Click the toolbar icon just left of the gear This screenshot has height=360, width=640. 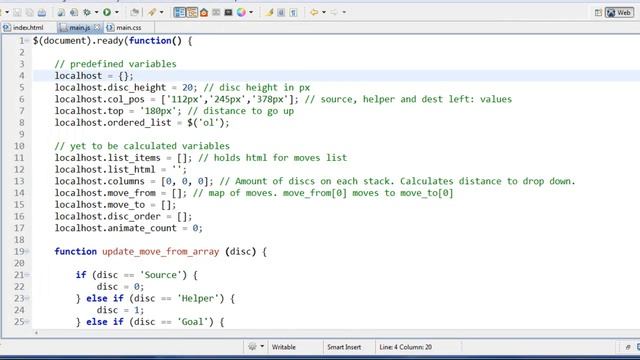click(x=74, y=13)
